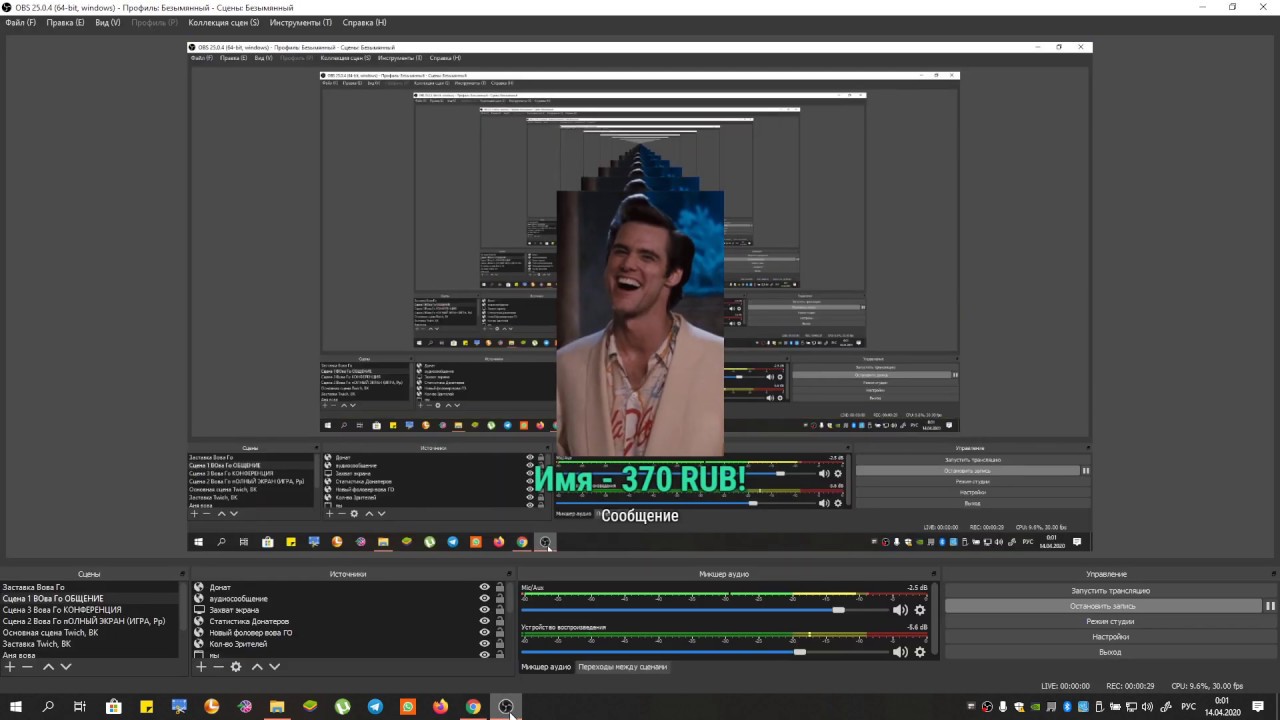This screenshot has width=1280, height=720.
Task: Open the Вид (V) menu
Action: 108,22
